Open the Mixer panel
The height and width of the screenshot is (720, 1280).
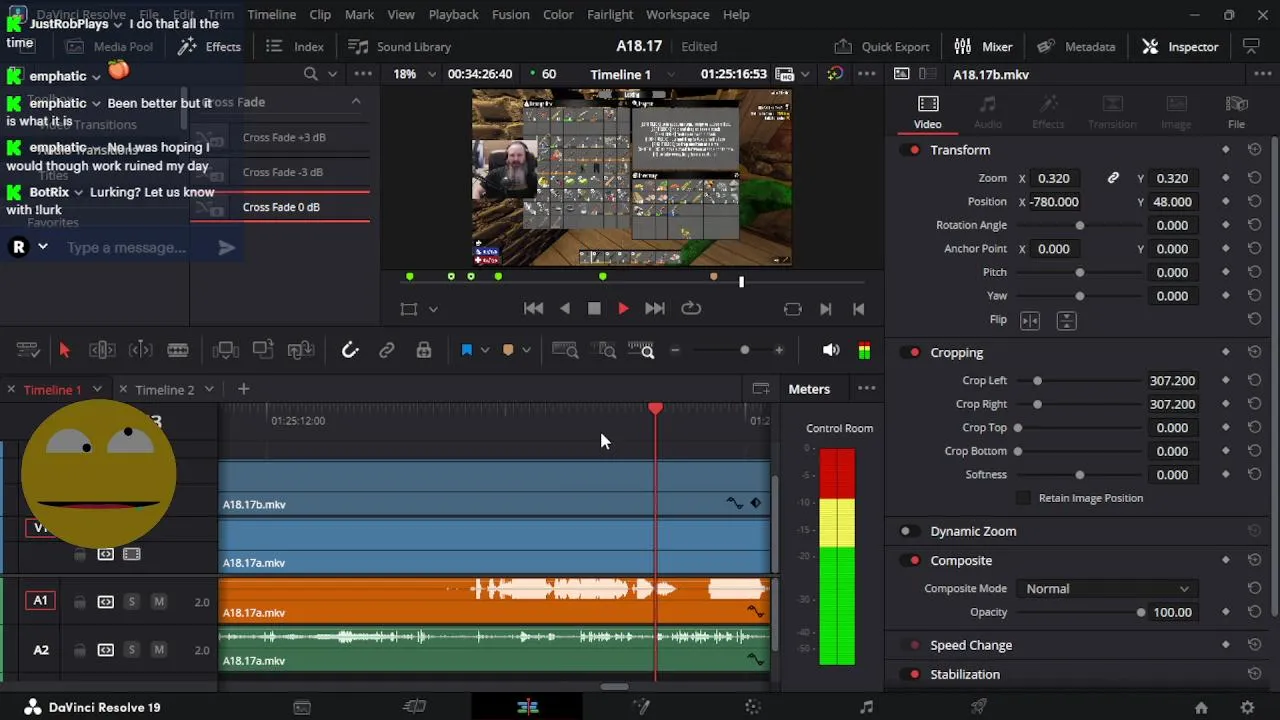[983, 47]
